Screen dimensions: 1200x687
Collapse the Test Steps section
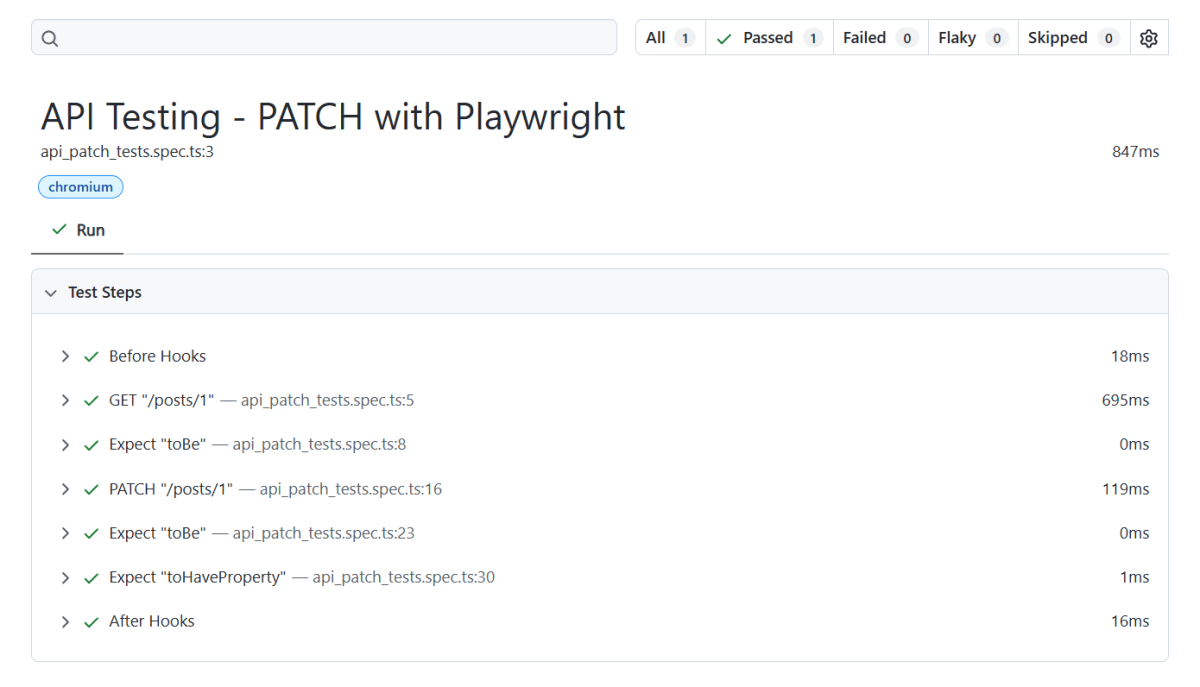tap(51, 293)
